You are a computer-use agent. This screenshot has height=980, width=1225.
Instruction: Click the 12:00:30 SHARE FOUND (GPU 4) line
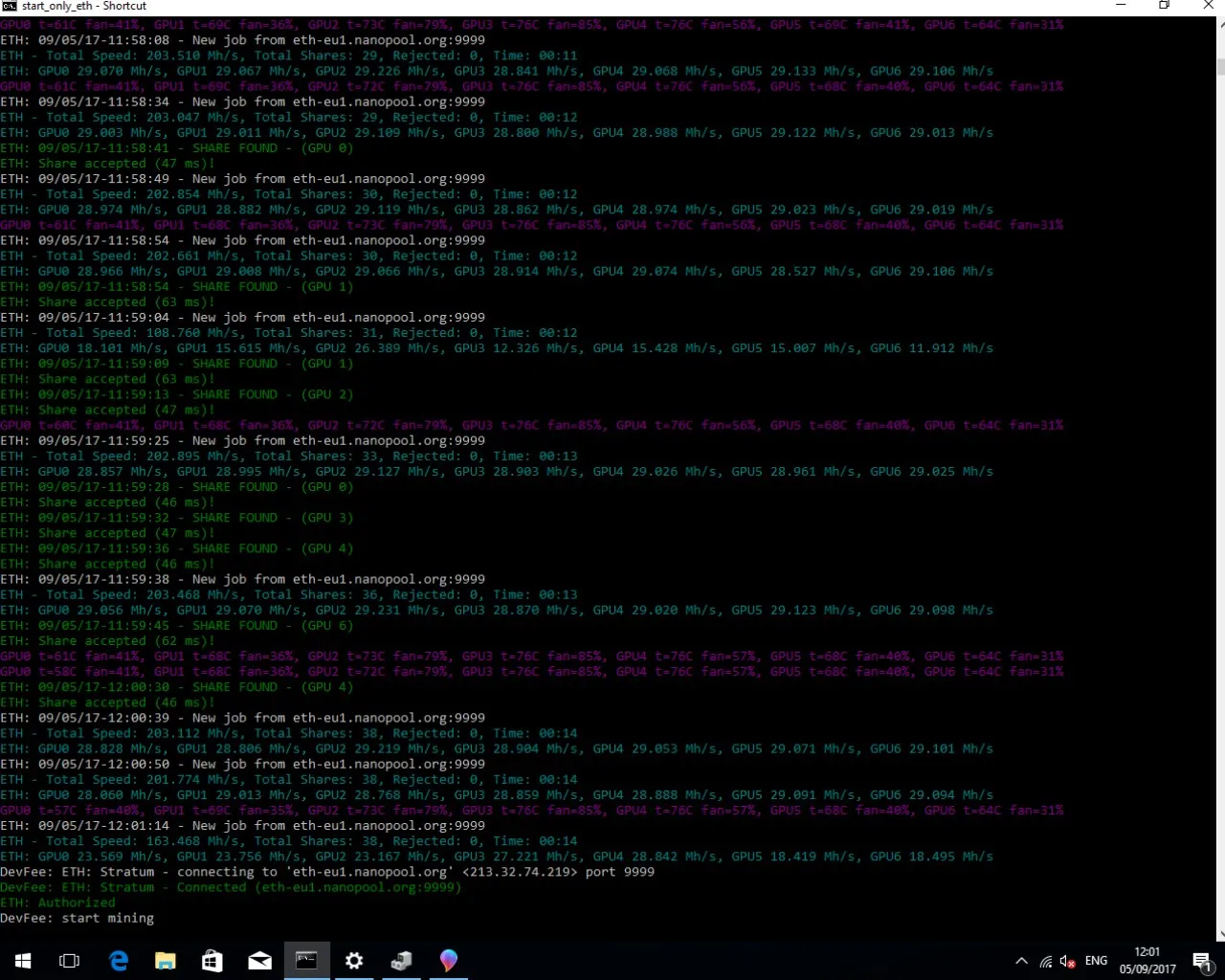(177, 687)
